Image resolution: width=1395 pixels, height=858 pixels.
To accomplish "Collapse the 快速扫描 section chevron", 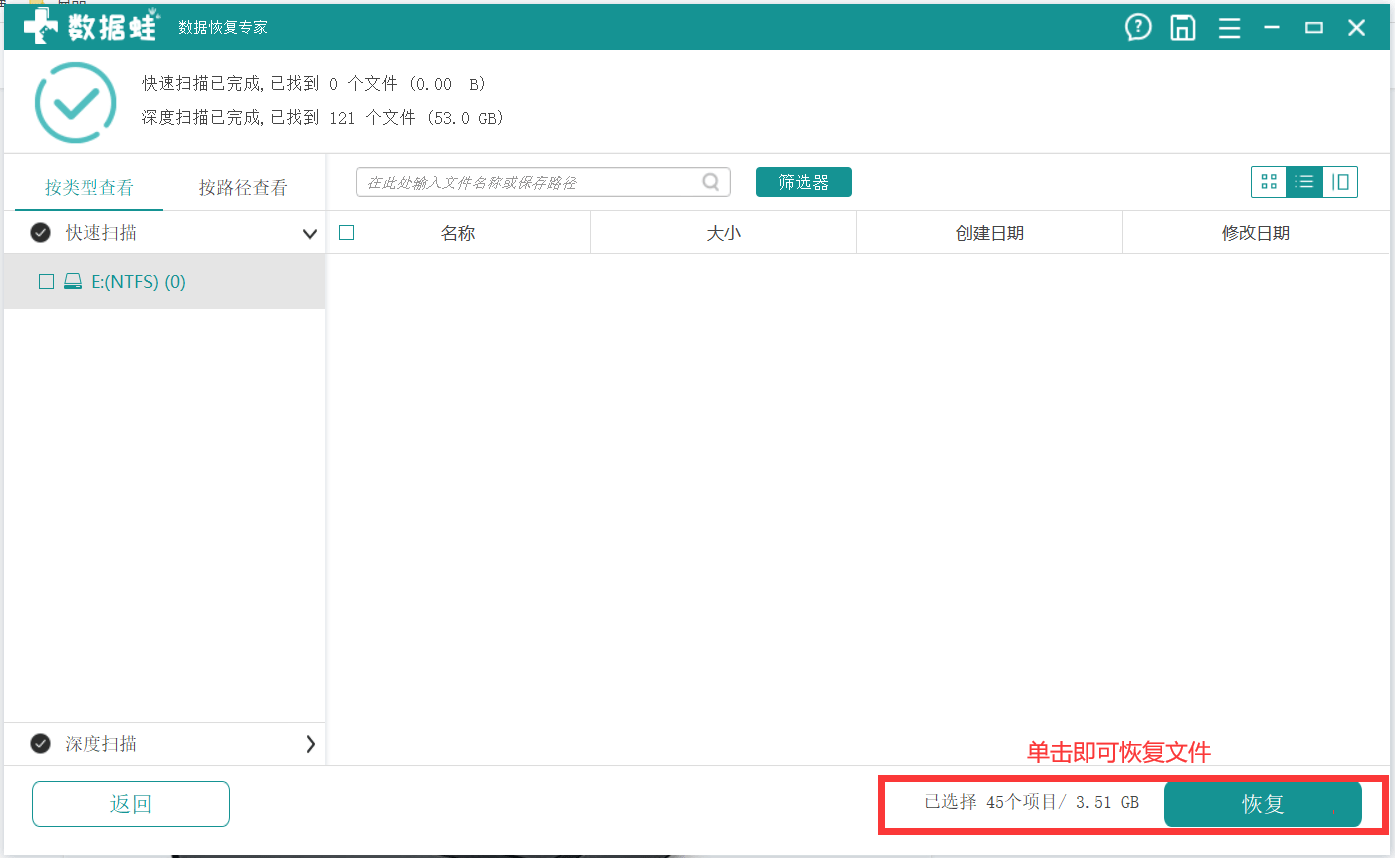I will click(310, 232).
